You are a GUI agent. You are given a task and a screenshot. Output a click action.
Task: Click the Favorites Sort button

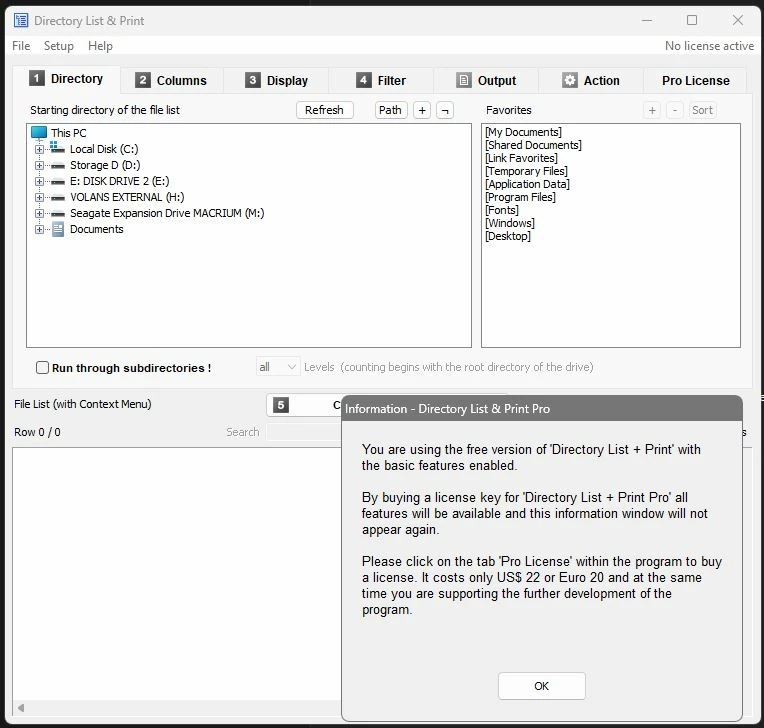(702, 110)
